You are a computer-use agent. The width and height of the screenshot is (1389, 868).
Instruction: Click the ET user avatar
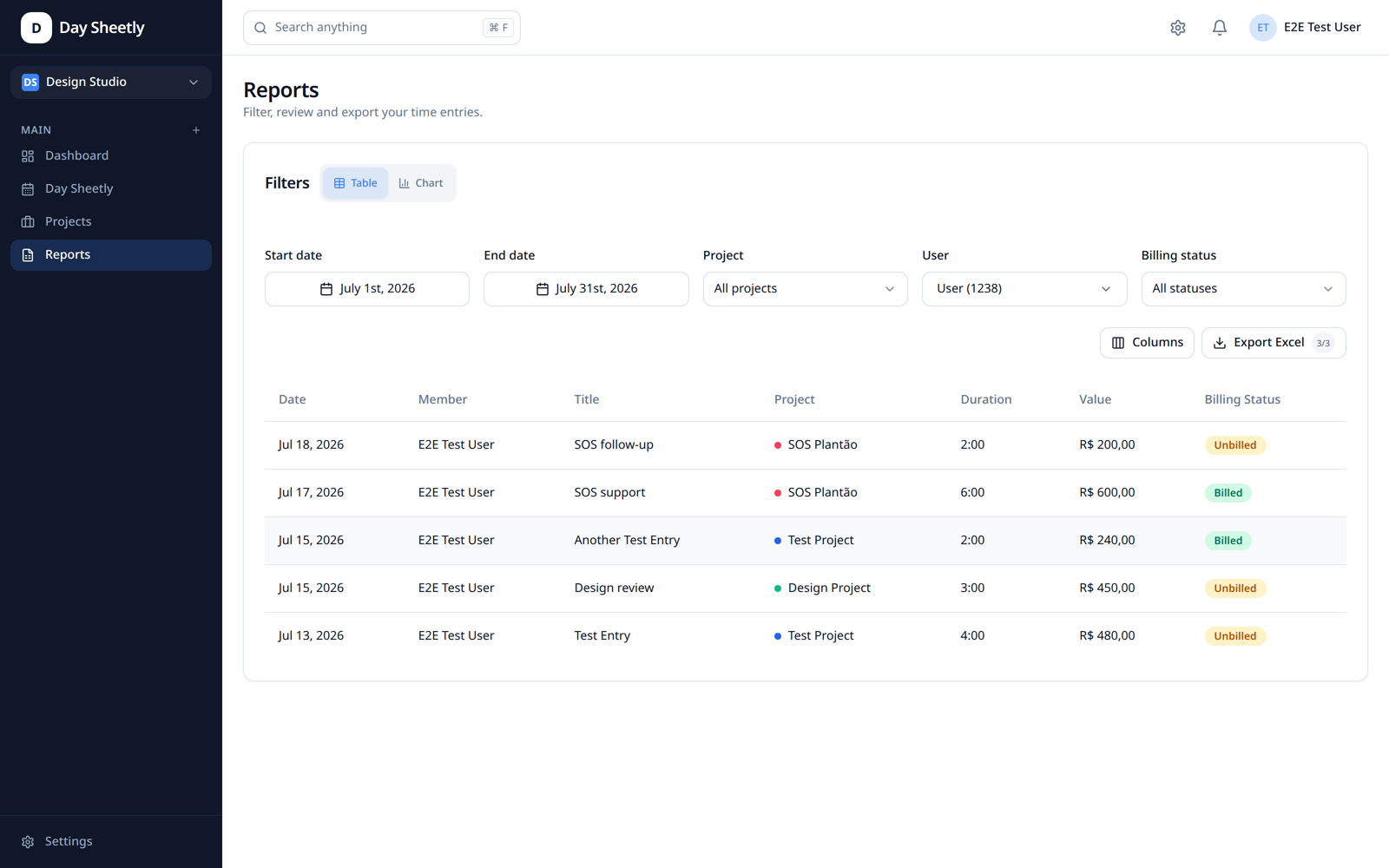[1263, 28]
